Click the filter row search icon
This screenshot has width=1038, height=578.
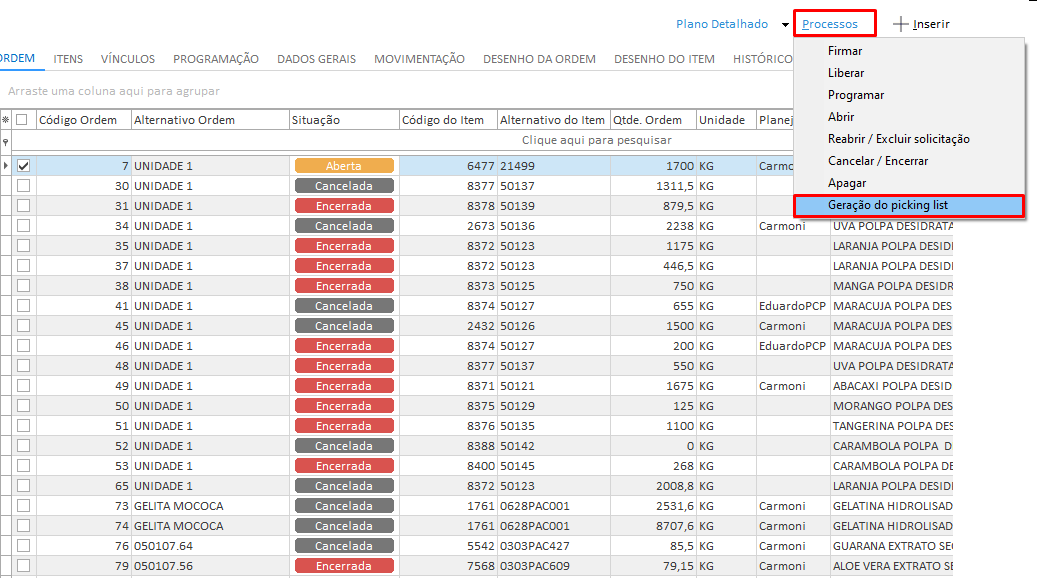[x=6, y=141]
